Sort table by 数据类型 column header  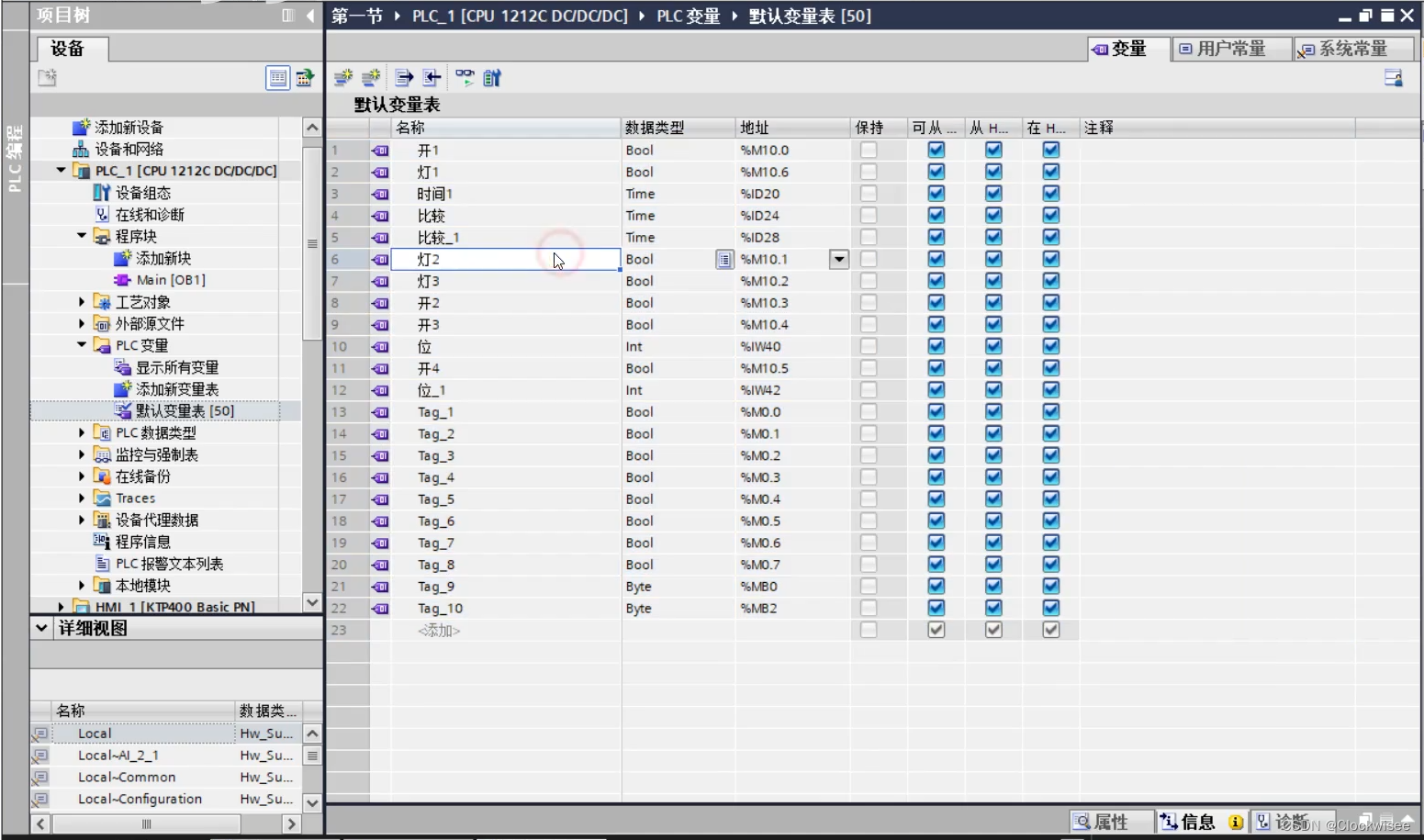pyautogui.click(x=678, y=128)
